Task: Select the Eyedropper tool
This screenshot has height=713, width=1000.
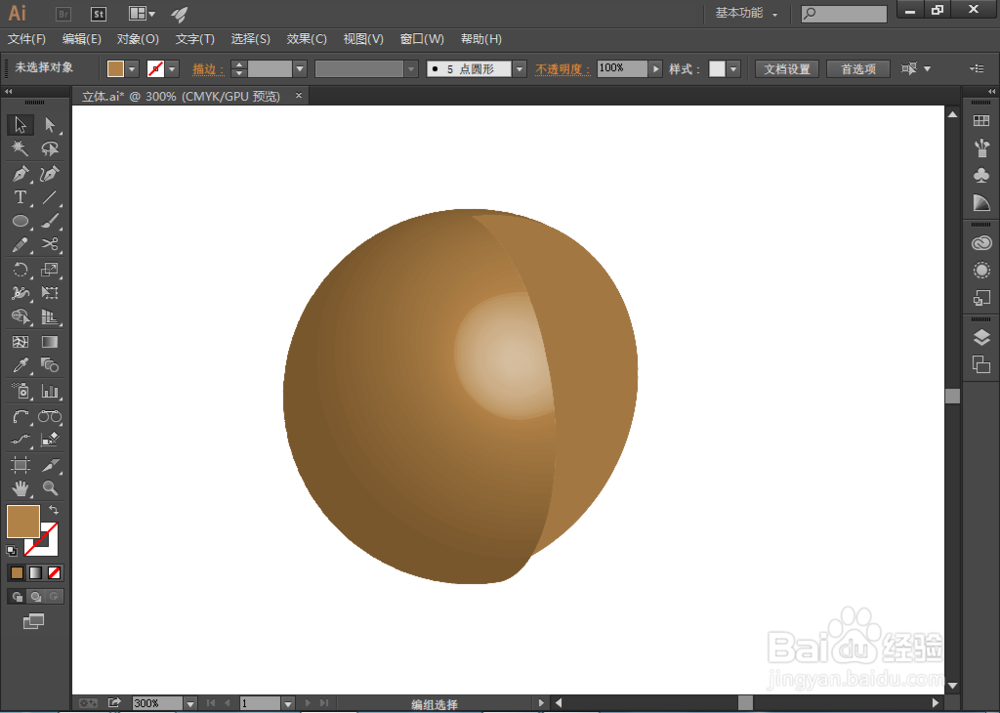Action: coord(20,365)
